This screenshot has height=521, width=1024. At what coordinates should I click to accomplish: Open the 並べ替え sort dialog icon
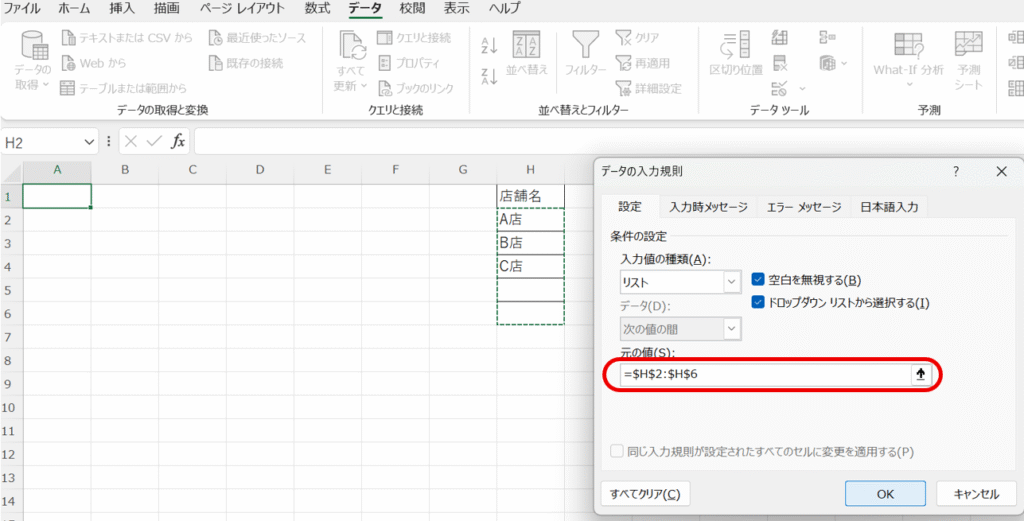coord(526,46)
